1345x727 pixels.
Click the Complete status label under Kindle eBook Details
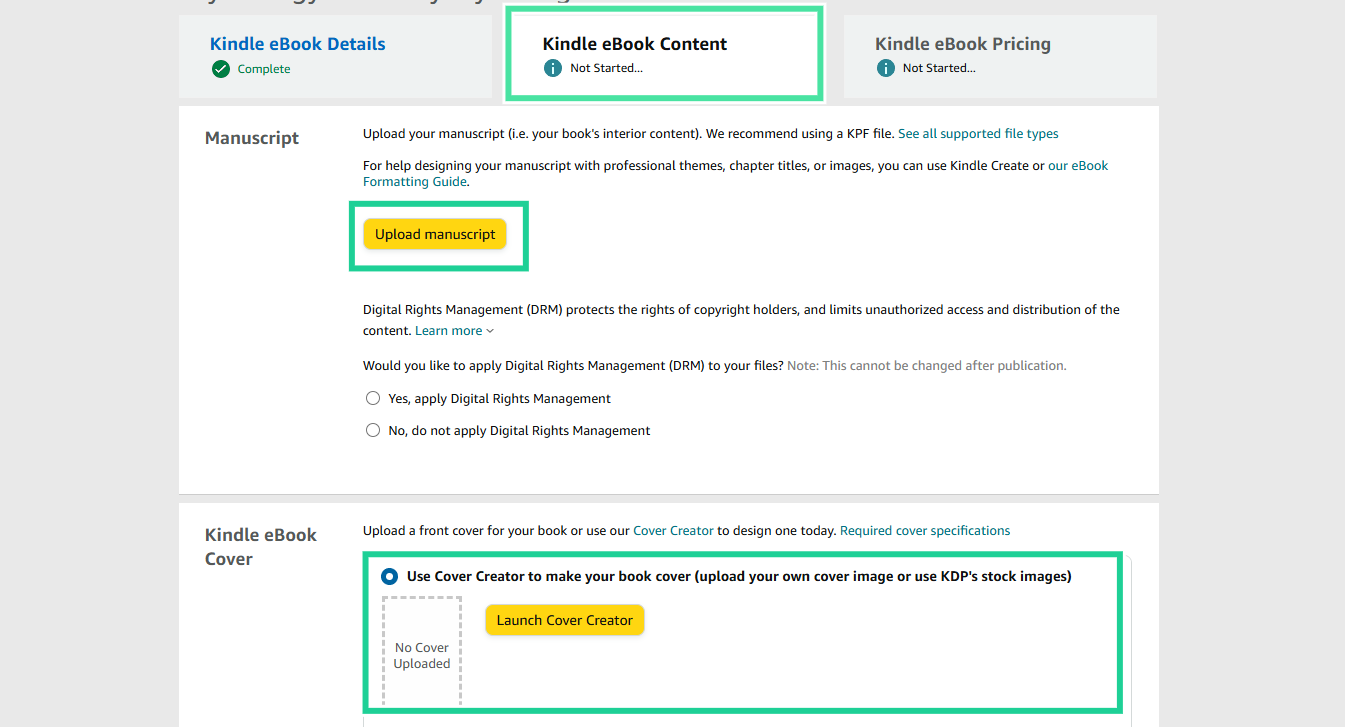pos(262,69)
